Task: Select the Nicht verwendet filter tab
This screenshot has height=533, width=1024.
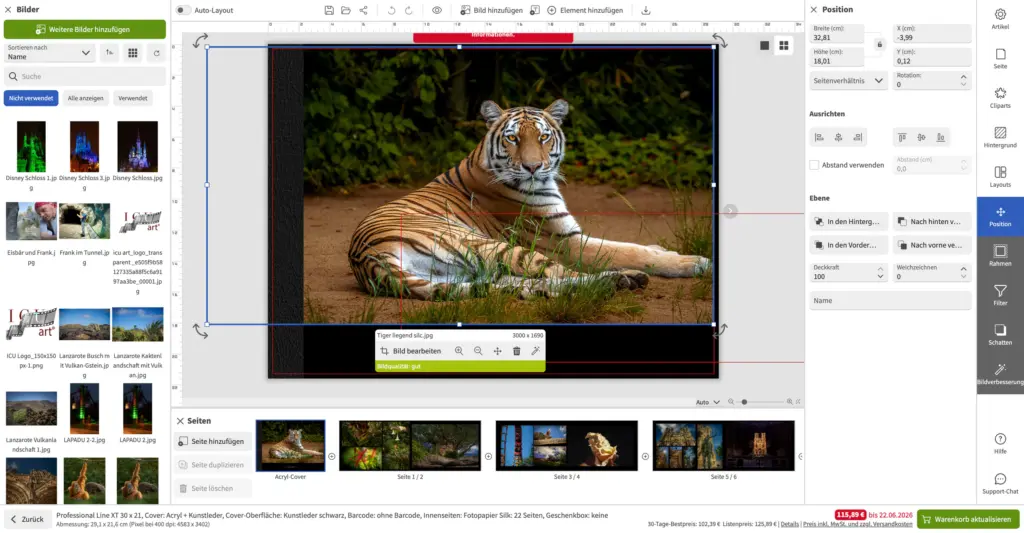Action: pos(31,98)
